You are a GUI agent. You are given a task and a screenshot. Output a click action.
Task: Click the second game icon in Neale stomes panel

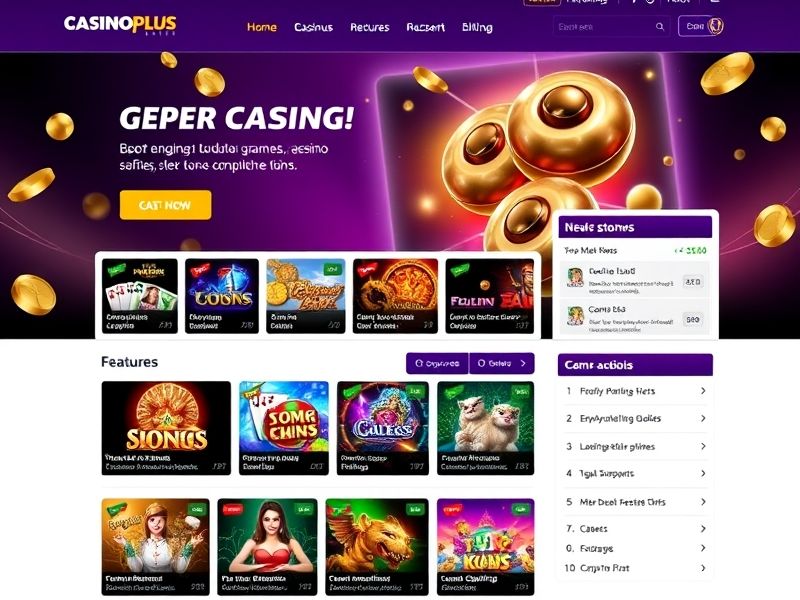[575, 316]
